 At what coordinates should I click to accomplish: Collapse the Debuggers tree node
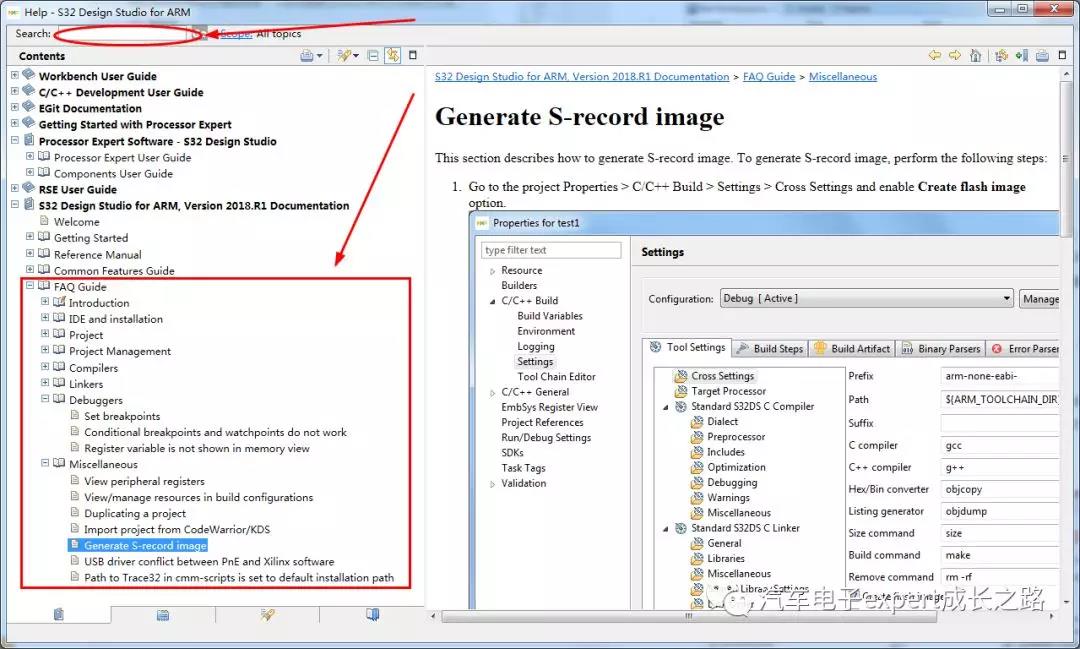pos(45,400)
